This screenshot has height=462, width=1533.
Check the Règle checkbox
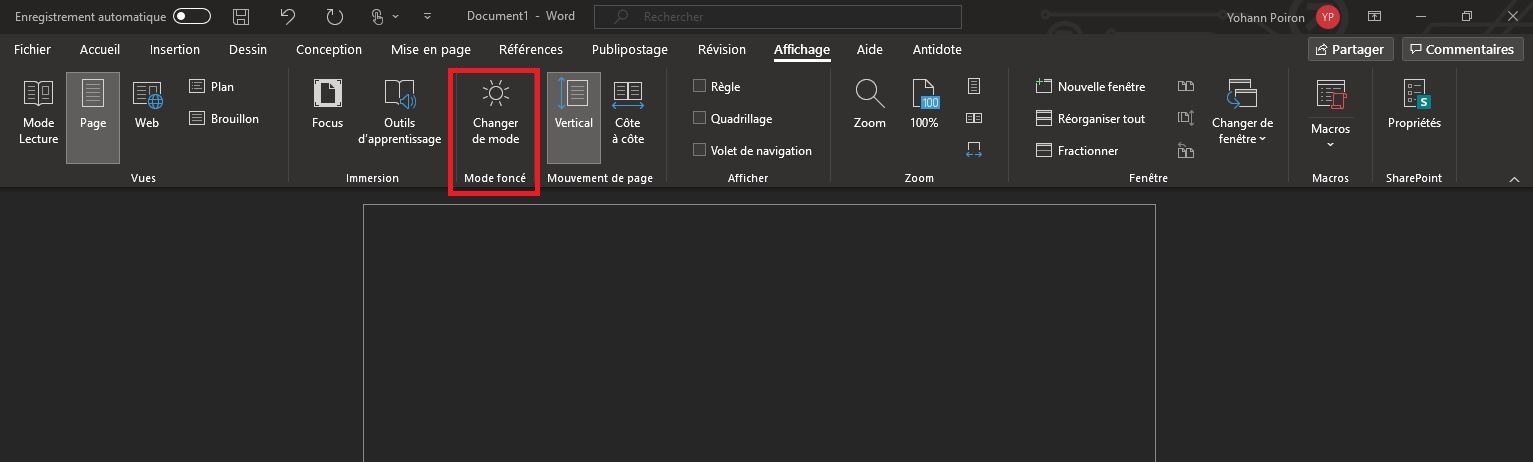[700, 87]
